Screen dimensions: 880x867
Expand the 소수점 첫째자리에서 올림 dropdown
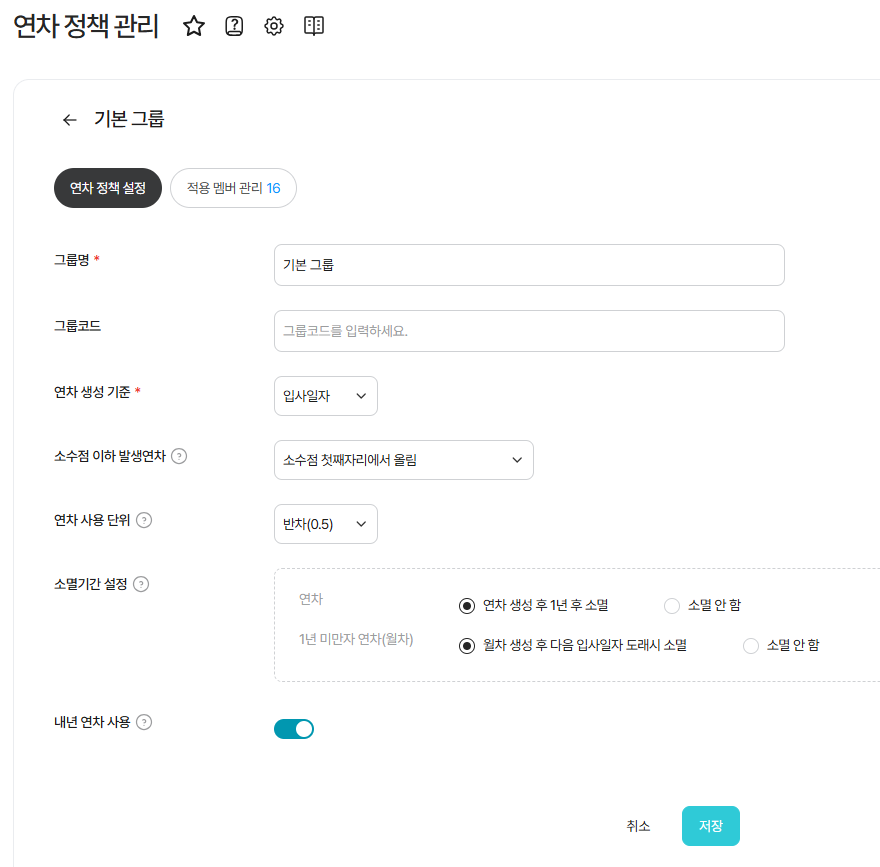[403, 460]
